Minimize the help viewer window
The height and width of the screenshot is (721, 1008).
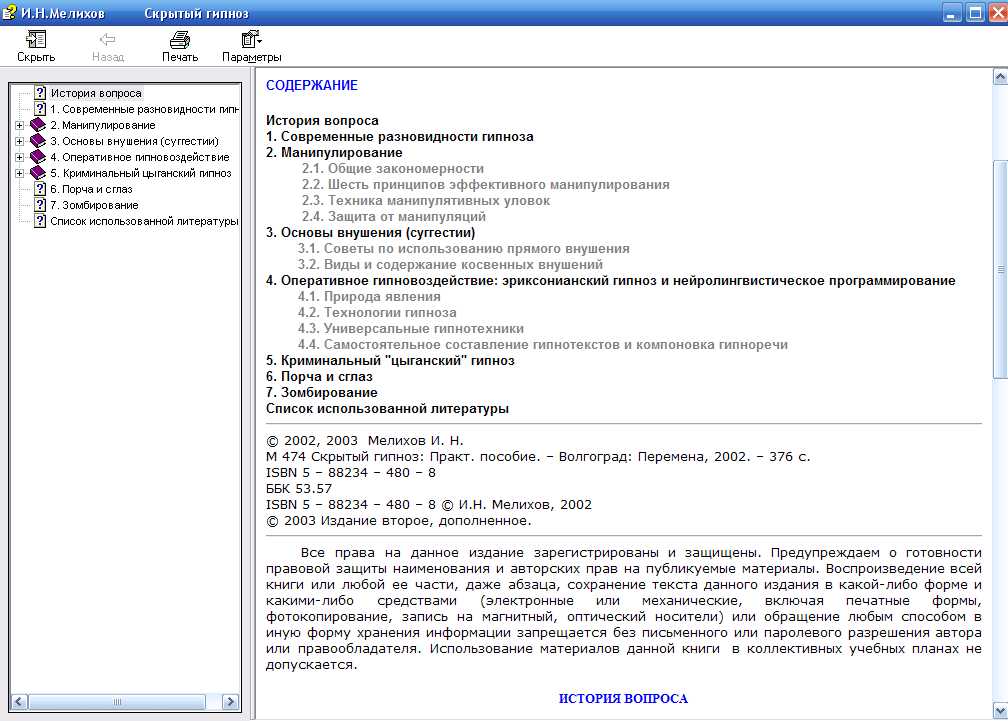click(x=952, y=12)
